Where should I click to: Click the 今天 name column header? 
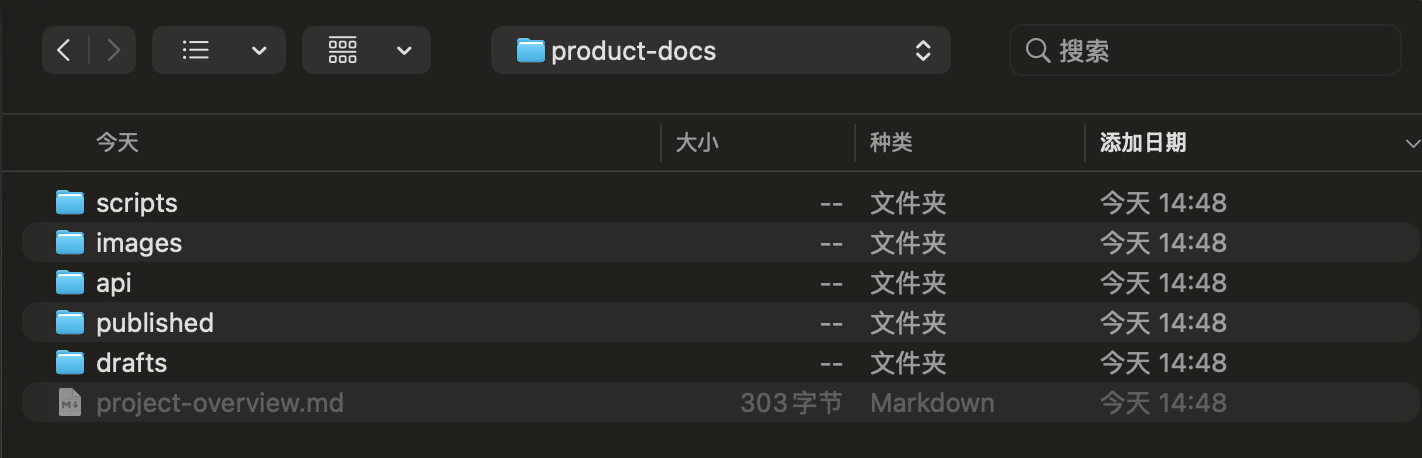[x=117, y=143]
